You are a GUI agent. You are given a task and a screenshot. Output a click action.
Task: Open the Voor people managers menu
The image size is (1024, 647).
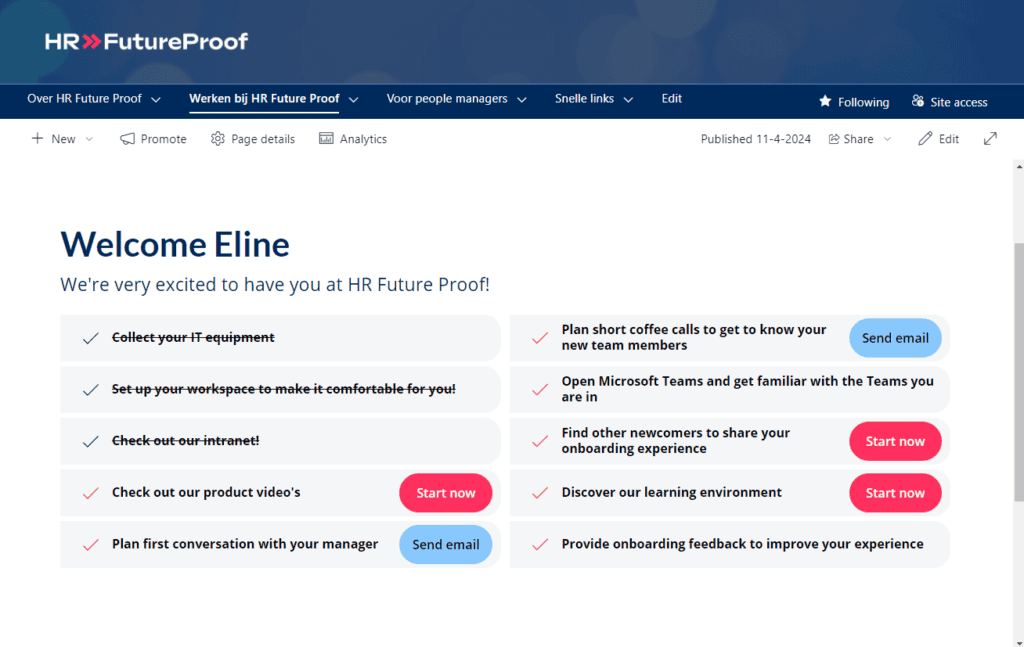click(x=448, y=99)
